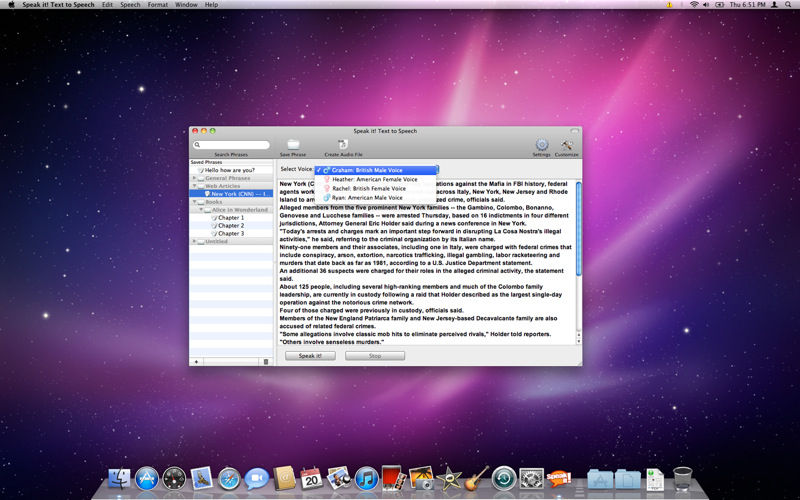Click the text area vertical scrollbar
The image size is (800, 500).
tap(579, 229)
